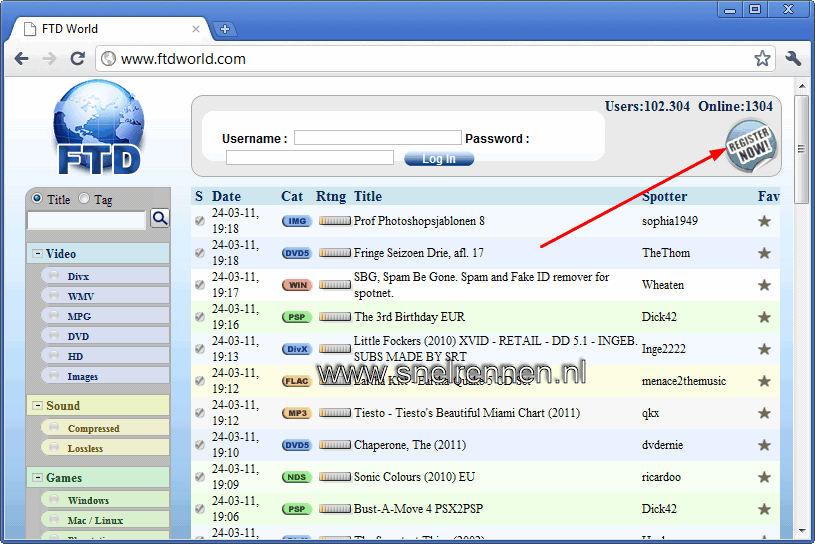The image size is (815, 544).
Task: Sort by the Fav column header
Action: coord(768,196)
